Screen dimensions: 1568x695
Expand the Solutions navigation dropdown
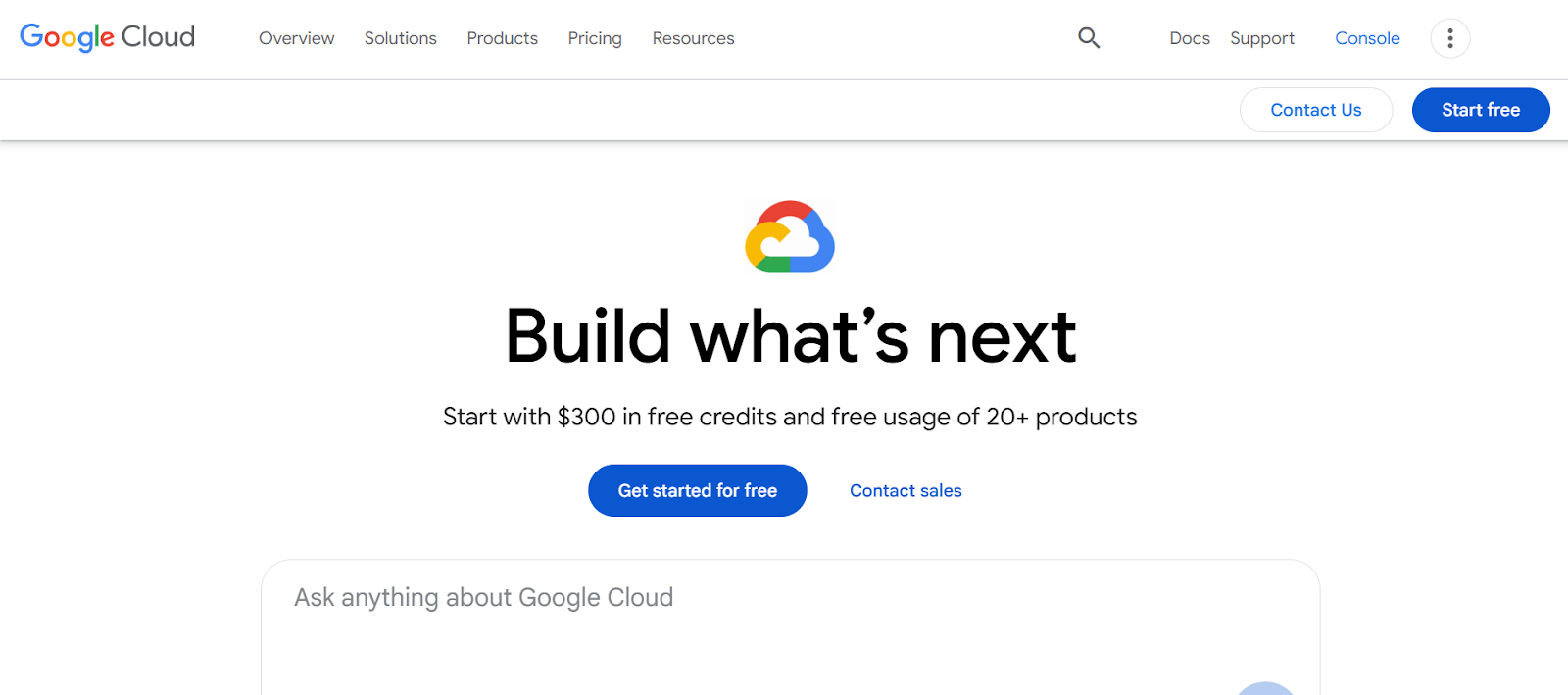point(400,38)
